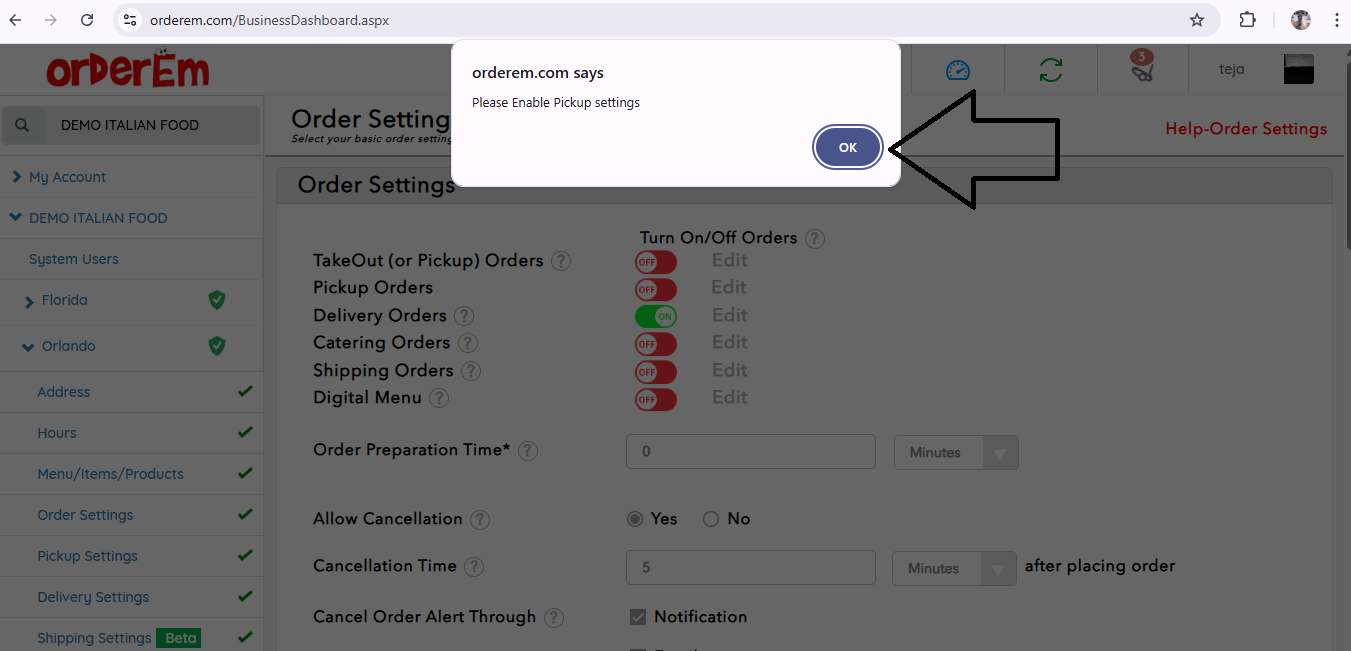Screen dimensions: 1351x651
Task: Uncheck the Notification checkbox
Action: click(x=637, y=617)
